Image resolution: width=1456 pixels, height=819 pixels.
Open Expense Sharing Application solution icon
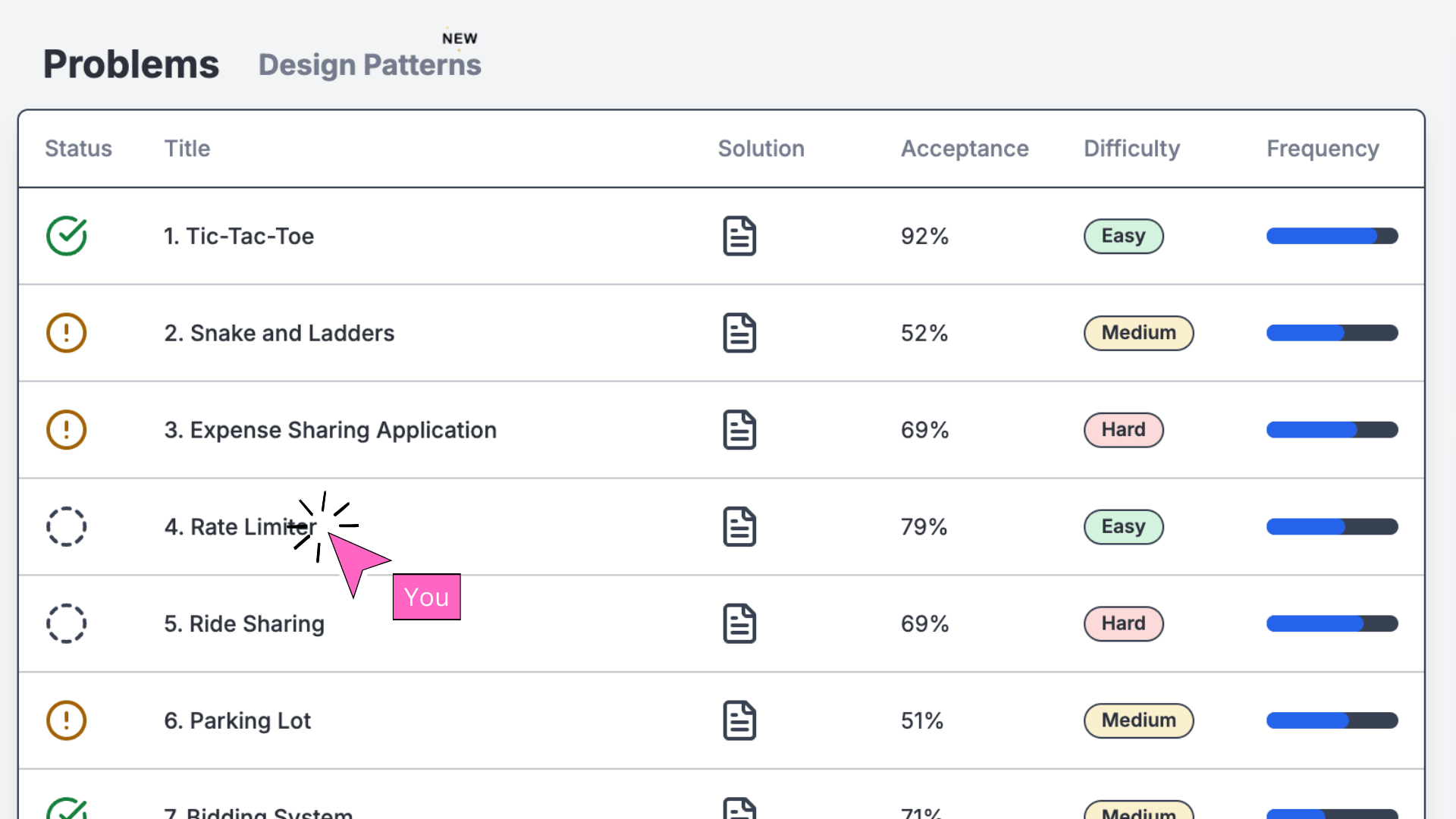[x=739, y=430]
